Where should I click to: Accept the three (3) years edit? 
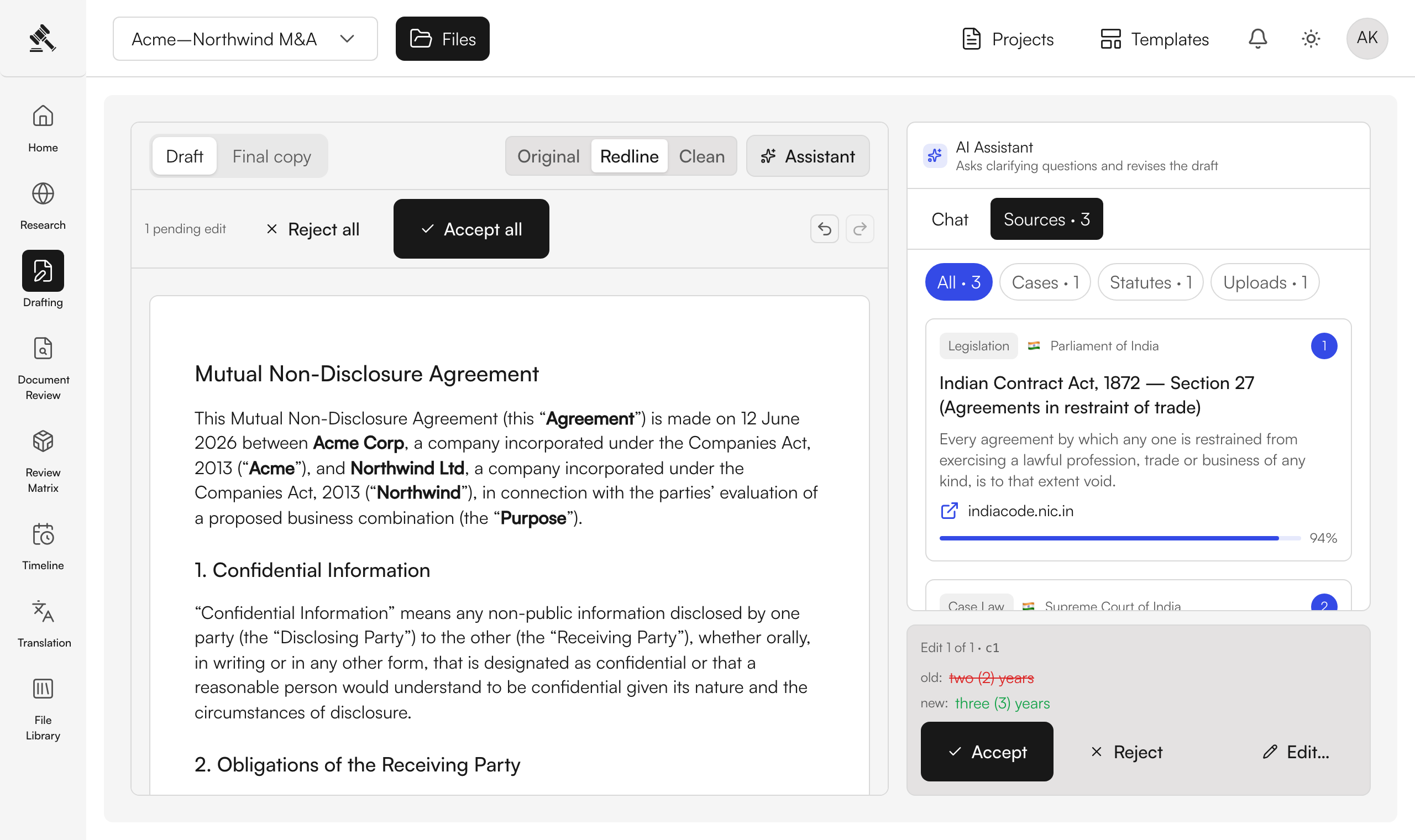(x=987, y=752)
